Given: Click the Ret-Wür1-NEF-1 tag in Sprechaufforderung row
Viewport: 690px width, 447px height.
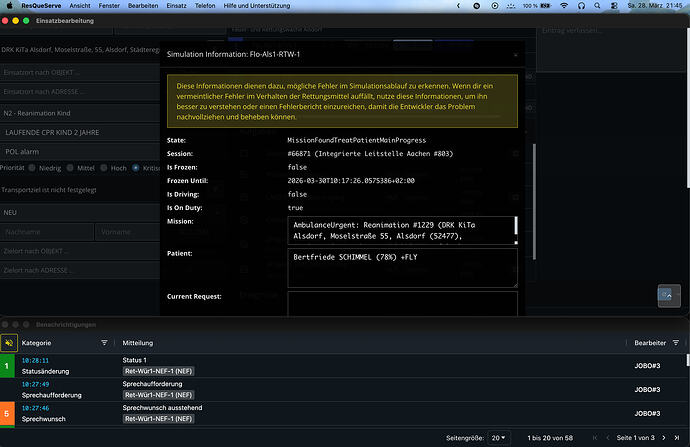Looking at the screenshot, I should 158,395.
